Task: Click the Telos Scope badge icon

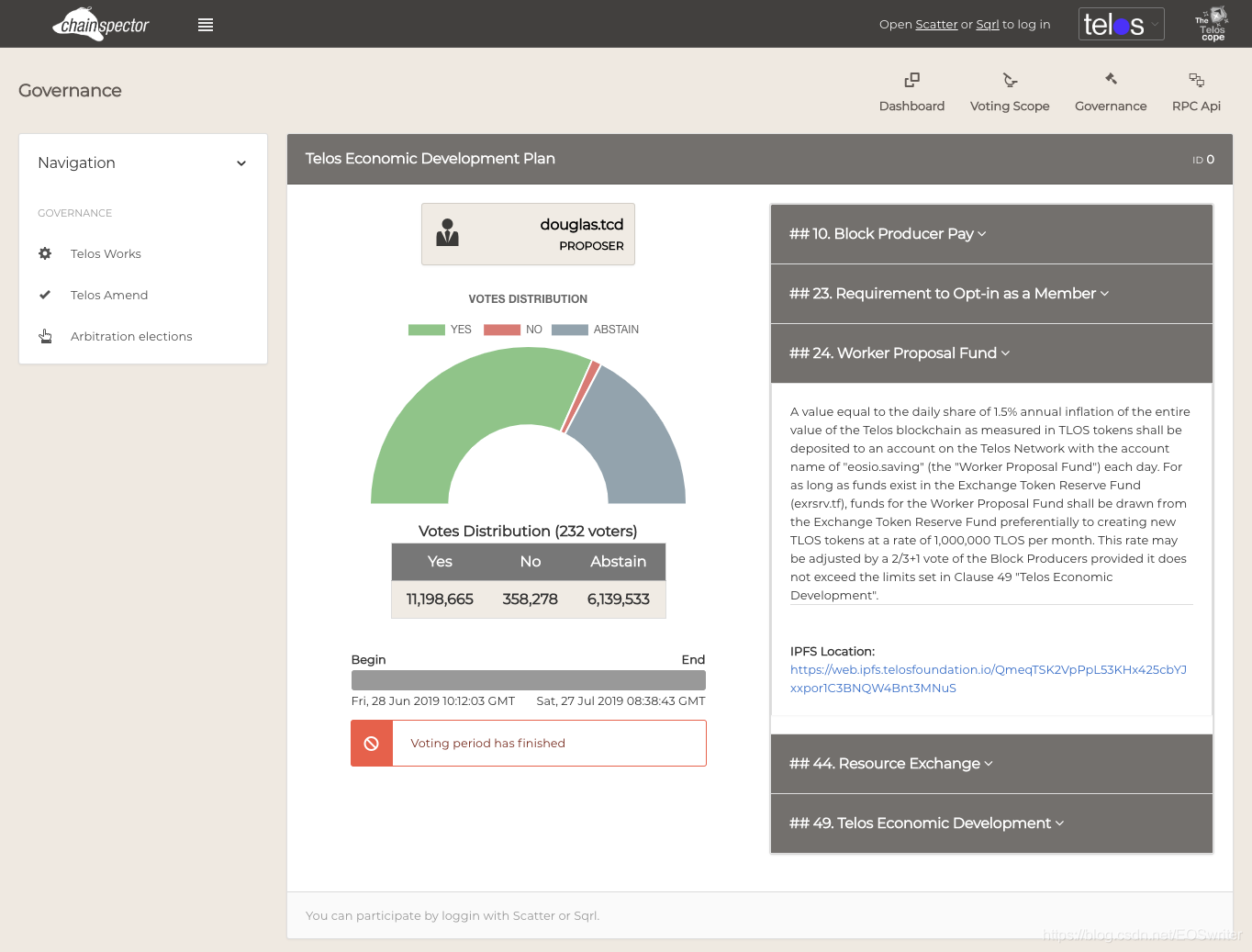Action: pyautogui.click(x=1212, y=24)
